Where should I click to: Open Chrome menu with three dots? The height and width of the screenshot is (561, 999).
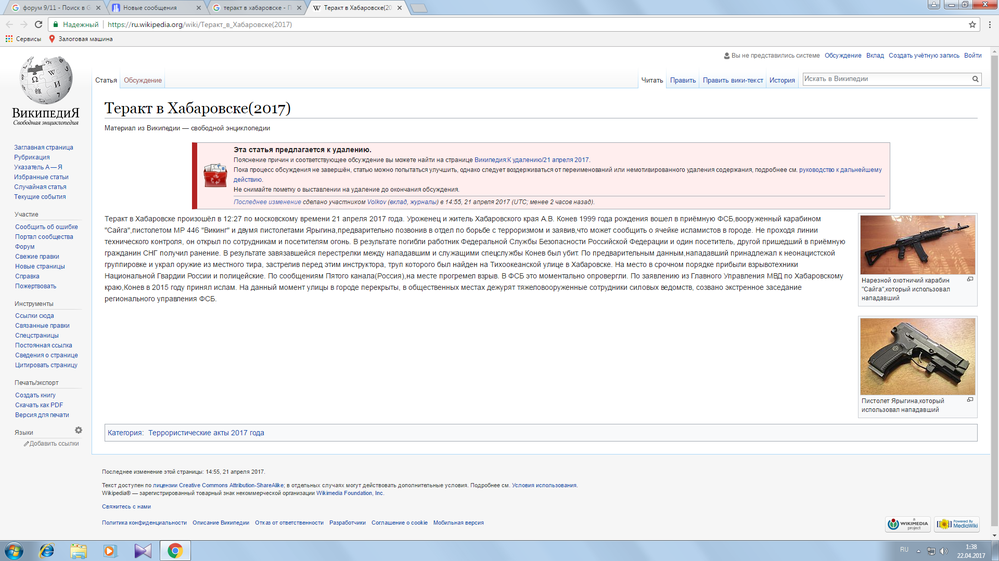pos(989,24)
